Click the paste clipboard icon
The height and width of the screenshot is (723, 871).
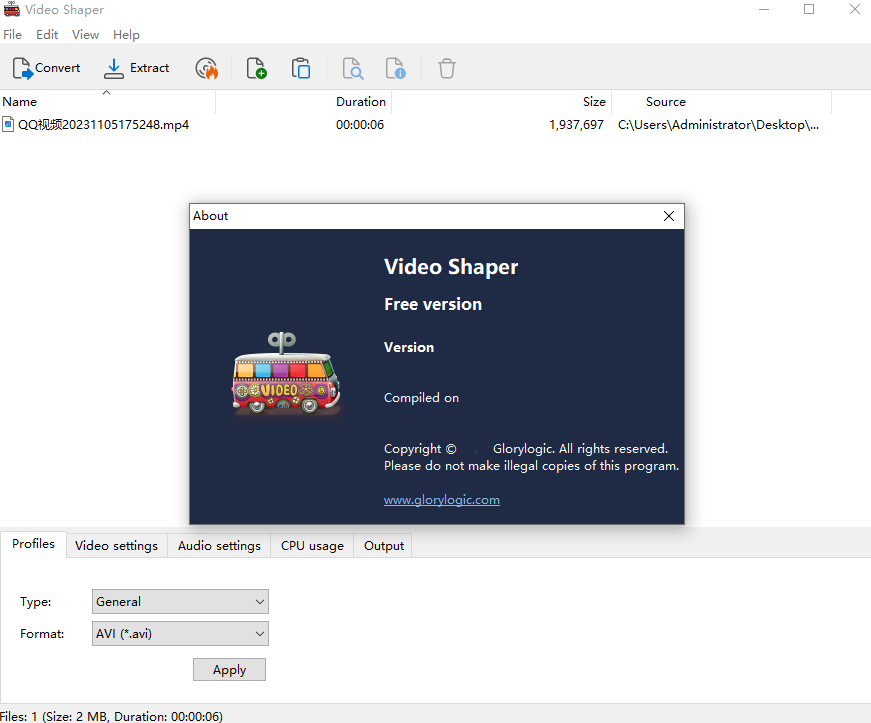[x=301, y=68]
